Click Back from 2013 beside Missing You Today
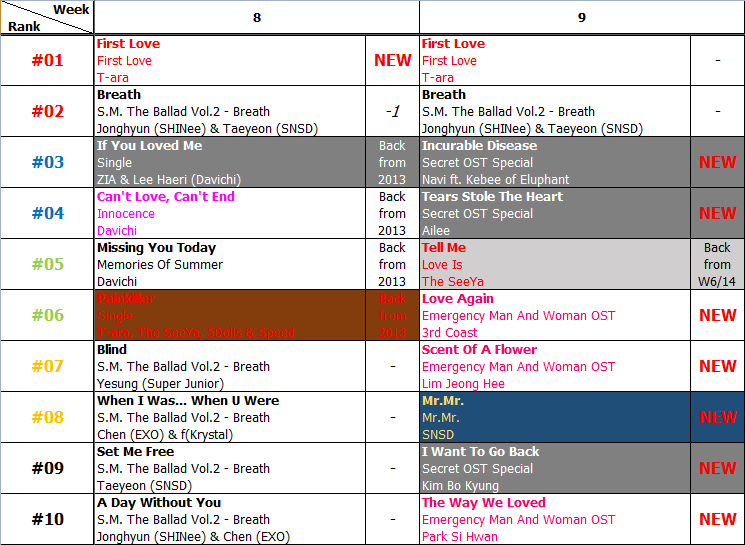The image size is (745, 545). click(x=392, y=264)
